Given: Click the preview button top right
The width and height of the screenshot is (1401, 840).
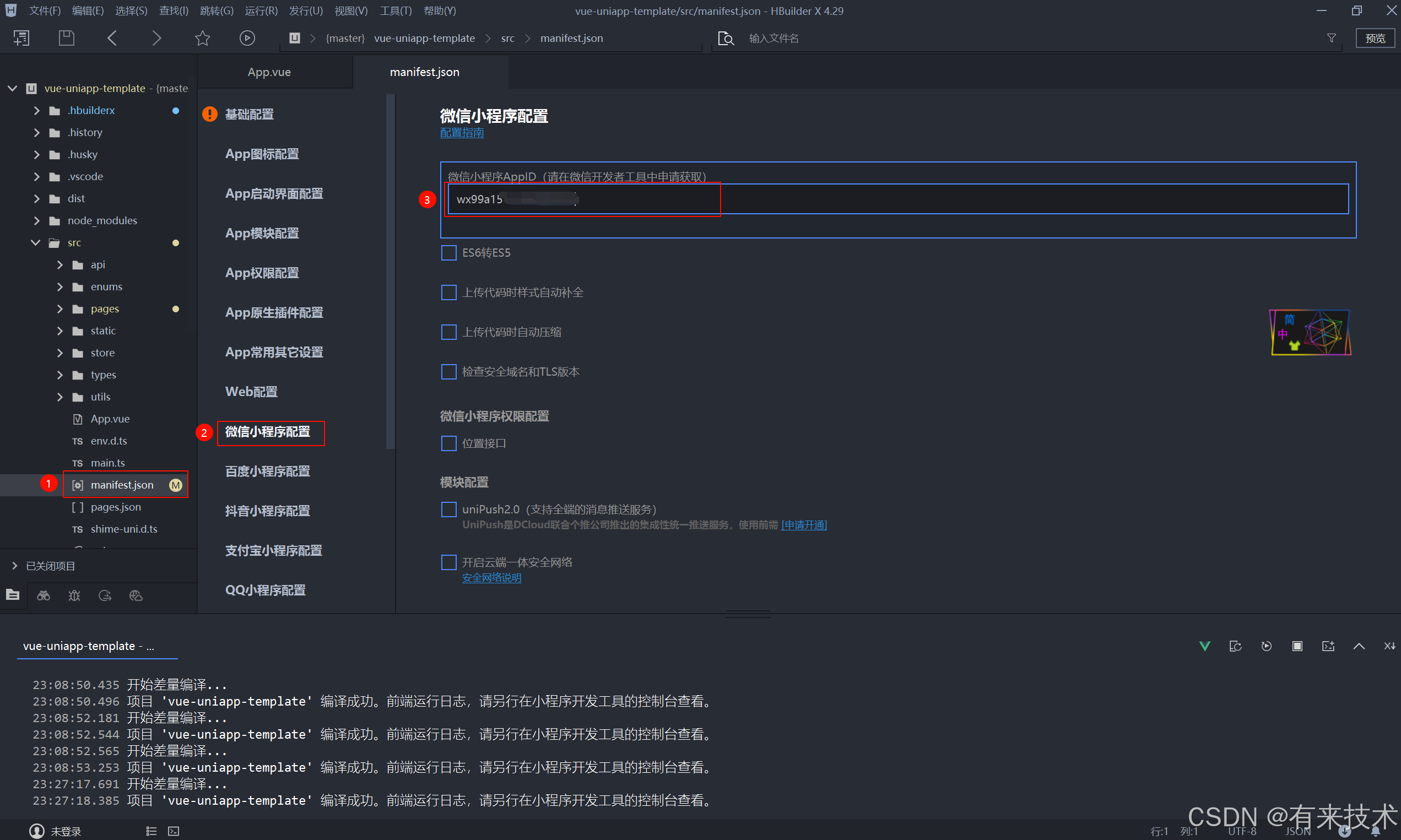Looking at the screenshot, I should tap(1375, 38).
